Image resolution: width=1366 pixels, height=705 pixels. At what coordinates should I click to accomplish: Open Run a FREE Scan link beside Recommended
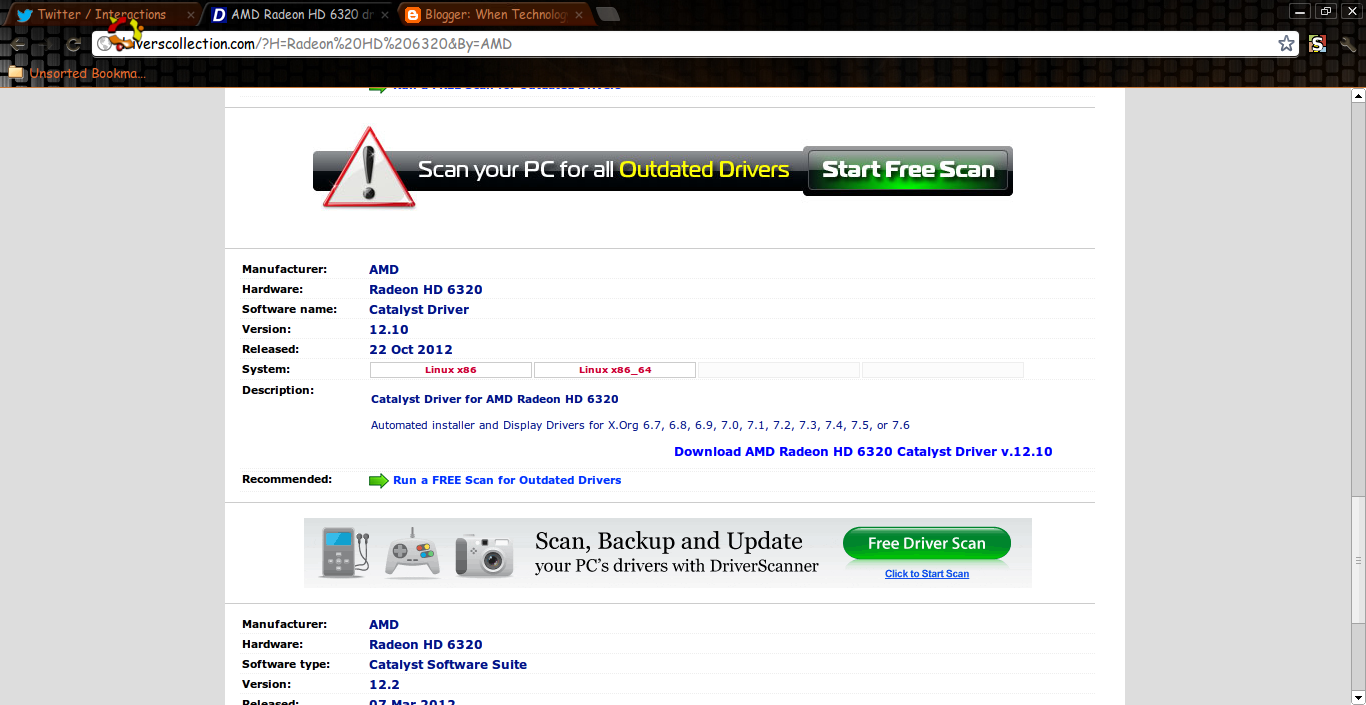[507, 481]
